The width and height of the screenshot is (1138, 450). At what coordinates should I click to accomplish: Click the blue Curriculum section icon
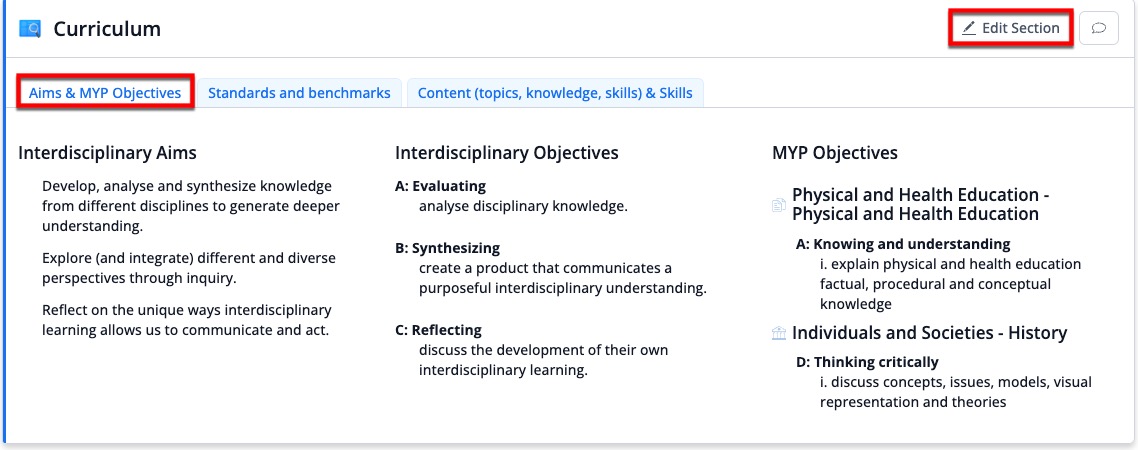pos(30,29)
